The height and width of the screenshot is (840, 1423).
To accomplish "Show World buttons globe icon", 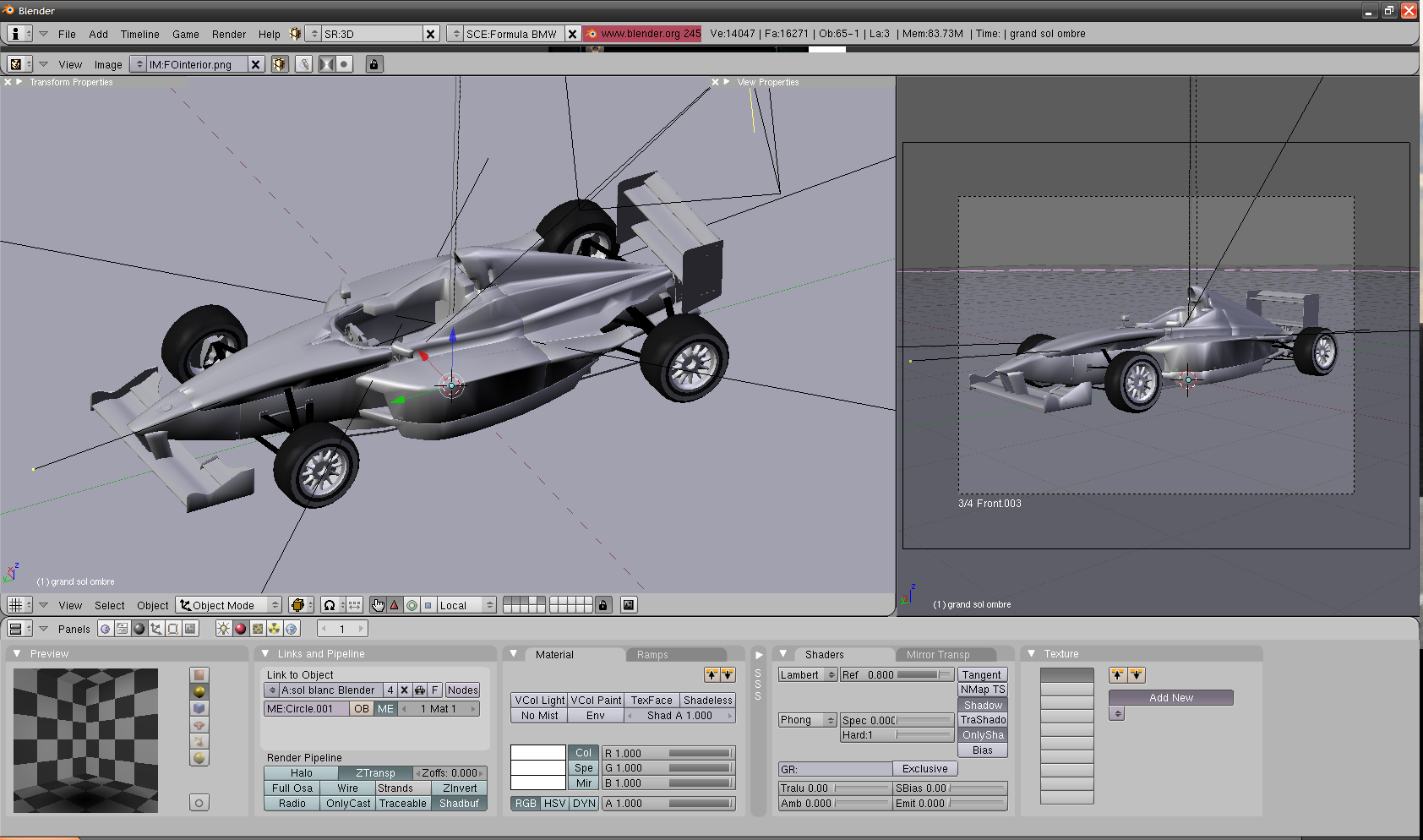I will 292,629.
